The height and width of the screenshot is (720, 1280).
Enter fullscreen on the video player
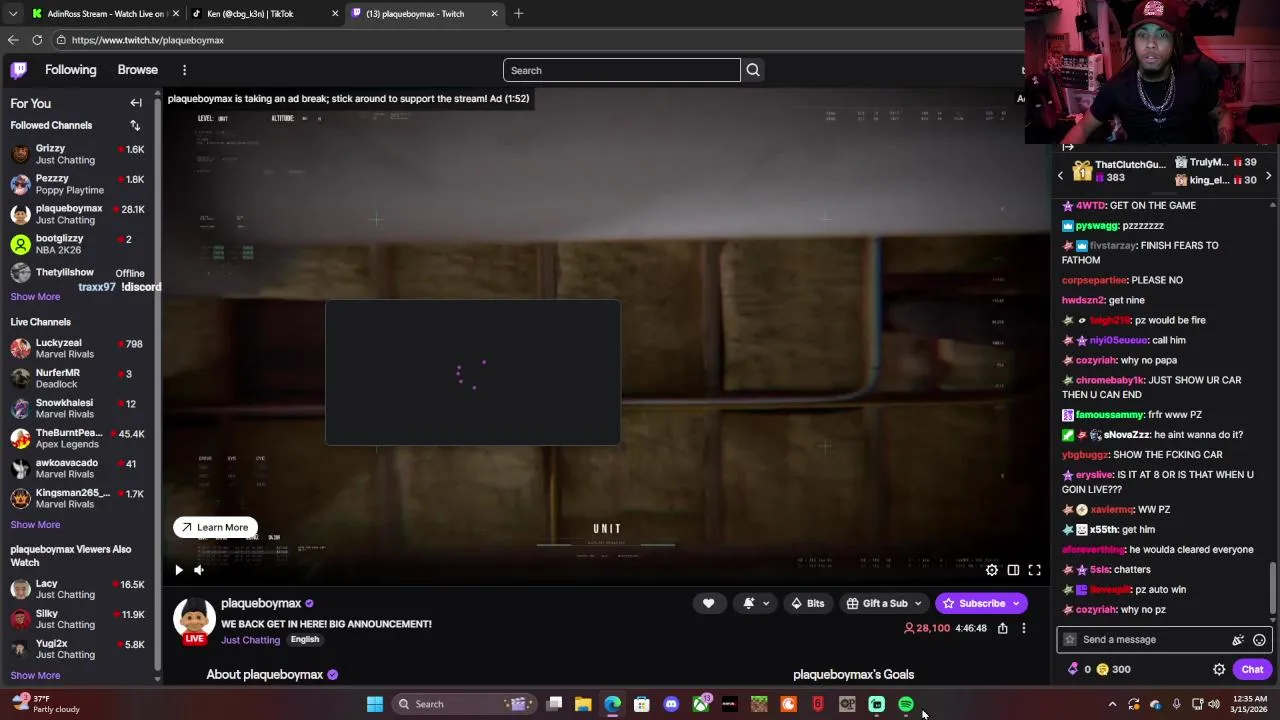(1035, 570)
